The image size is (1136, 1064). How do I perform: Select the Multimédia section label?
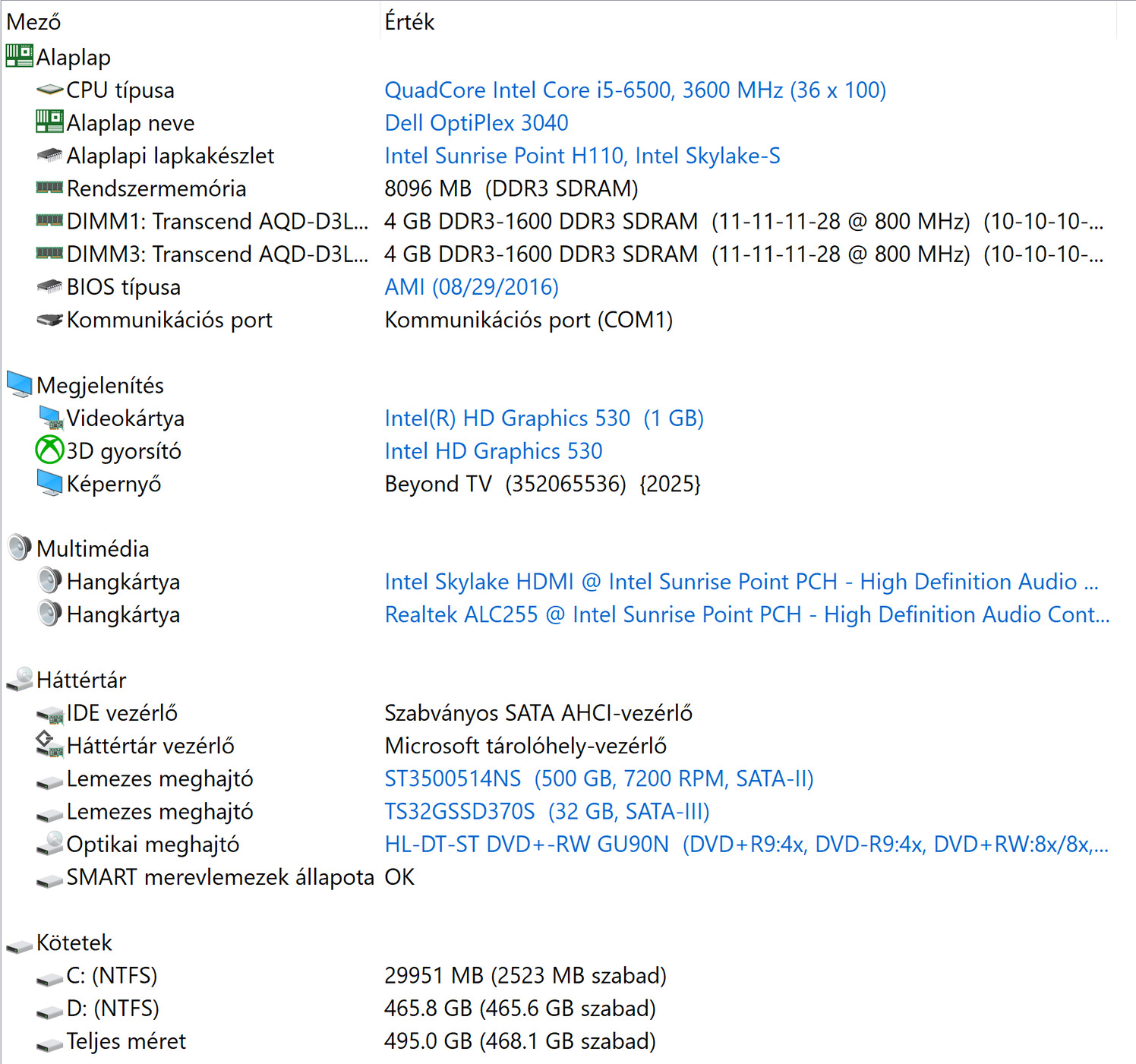(93, 548)
